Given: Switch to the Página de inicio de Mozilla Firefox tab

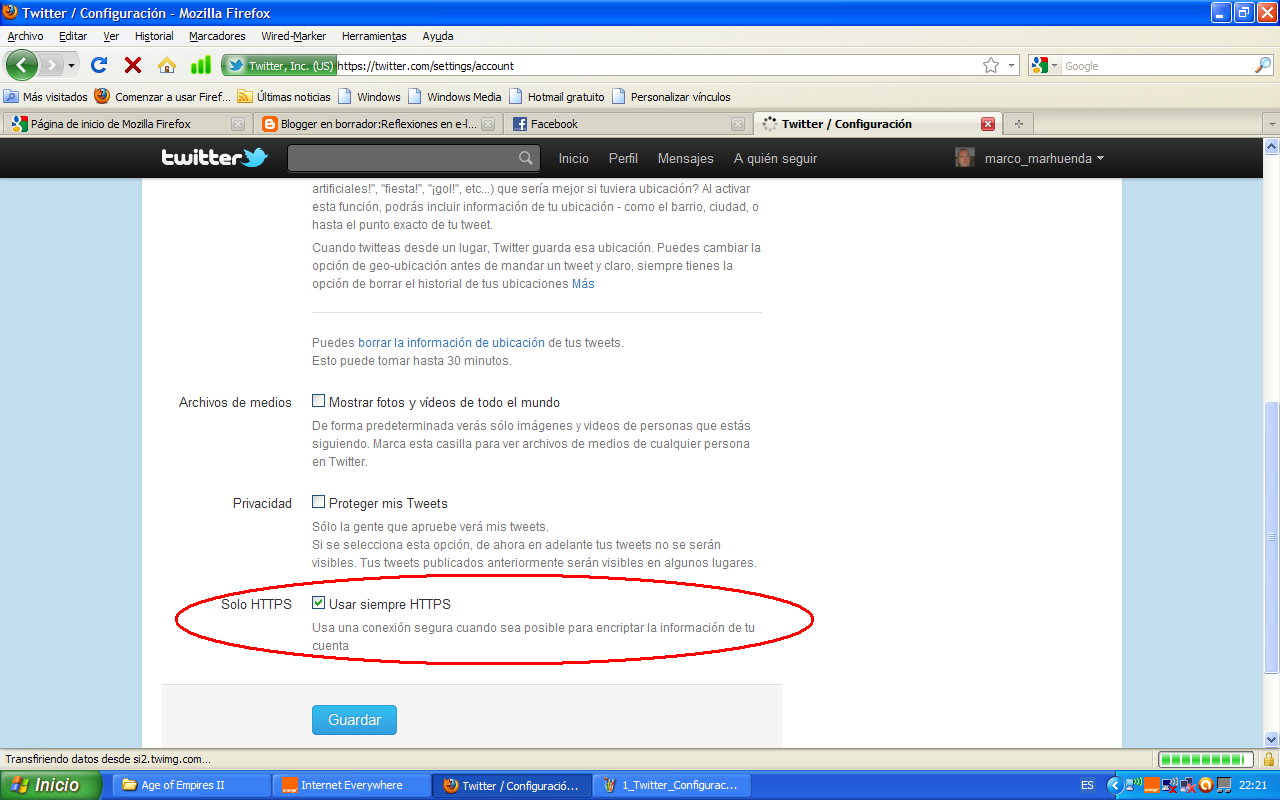Looking at the screenshot, I should pyautogui.click(x=126, y=124).
